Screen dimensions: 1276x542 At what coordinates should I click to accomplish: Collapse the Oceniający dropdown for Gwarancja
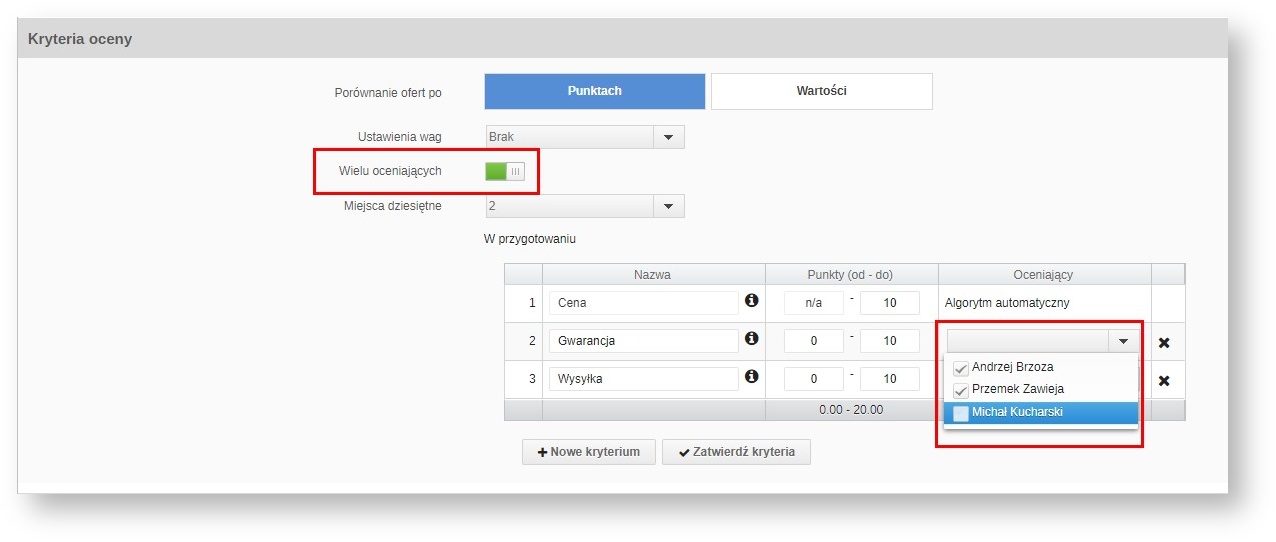[x=1124, y=341]
